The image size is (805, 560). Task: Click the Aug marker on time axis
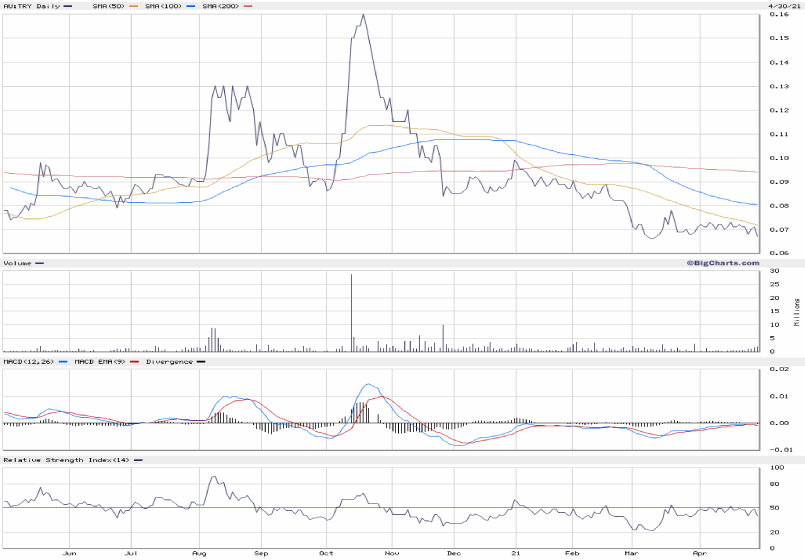(200, 551)
